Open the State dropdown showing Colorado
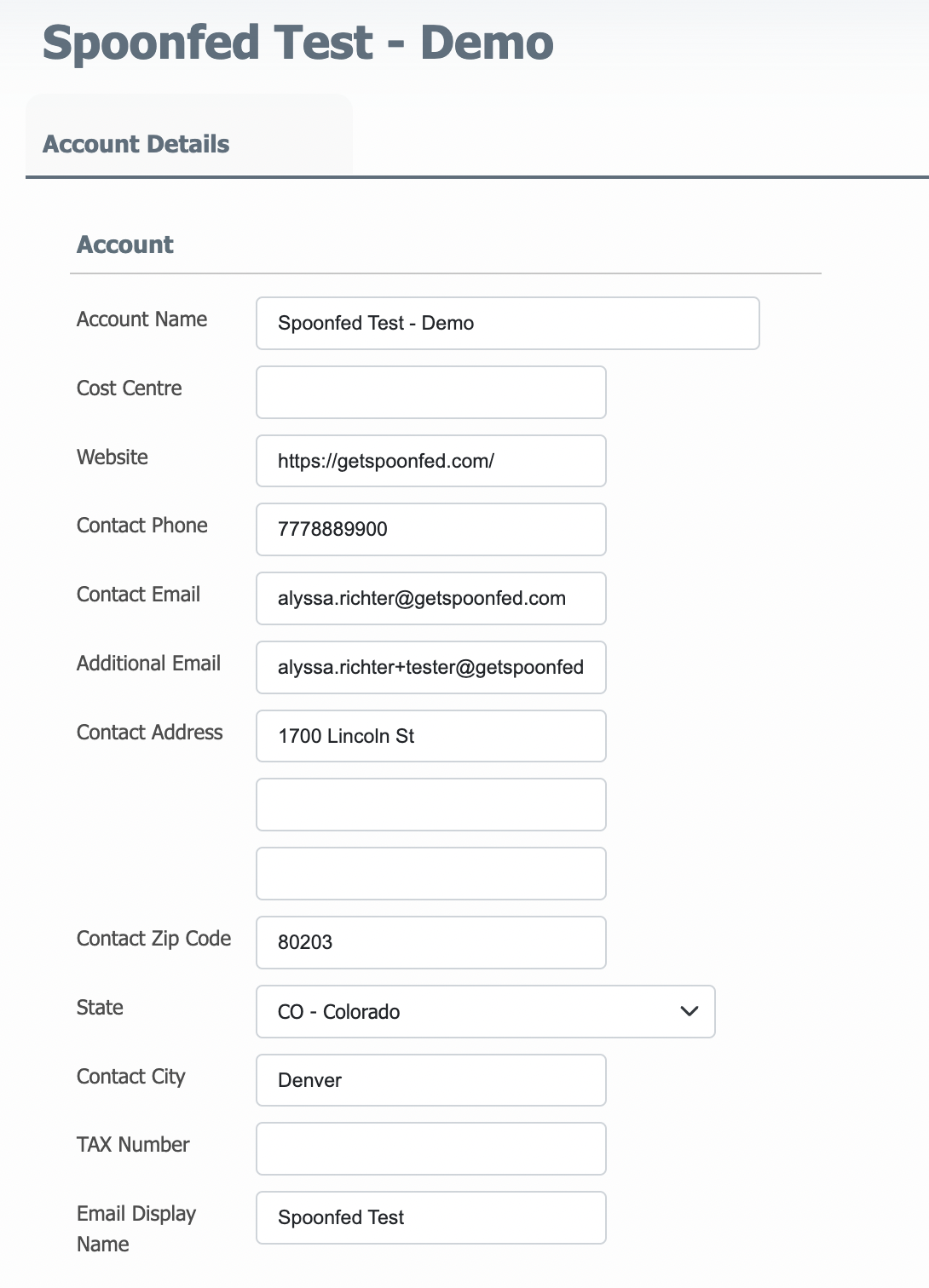Screen dimensions: 929x1288 point(486,1011)
